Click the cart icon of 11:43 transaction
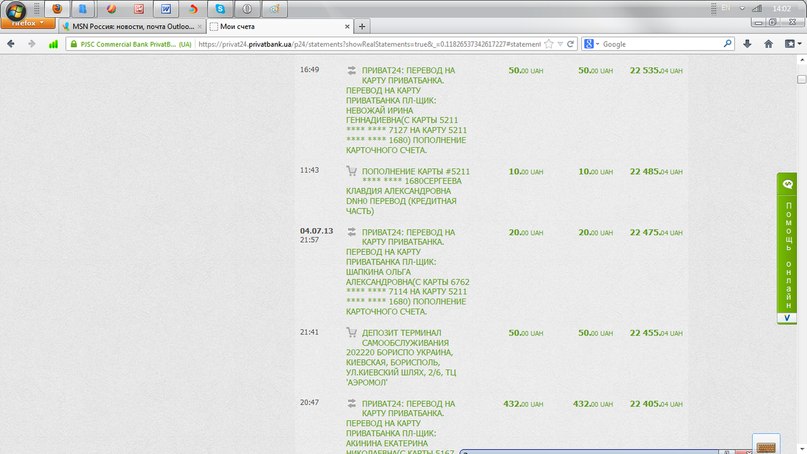This screenshot has width=807, height=454. 352,171
